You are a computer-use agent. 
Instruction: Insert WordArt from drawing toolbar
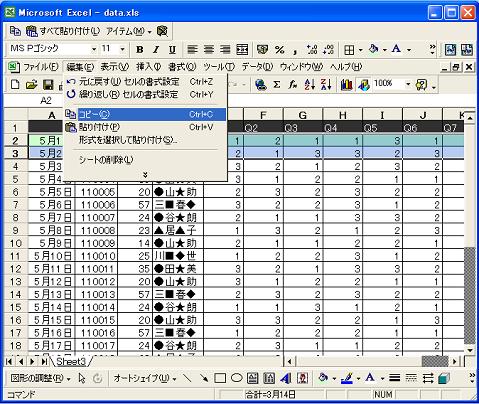(285, 378)
